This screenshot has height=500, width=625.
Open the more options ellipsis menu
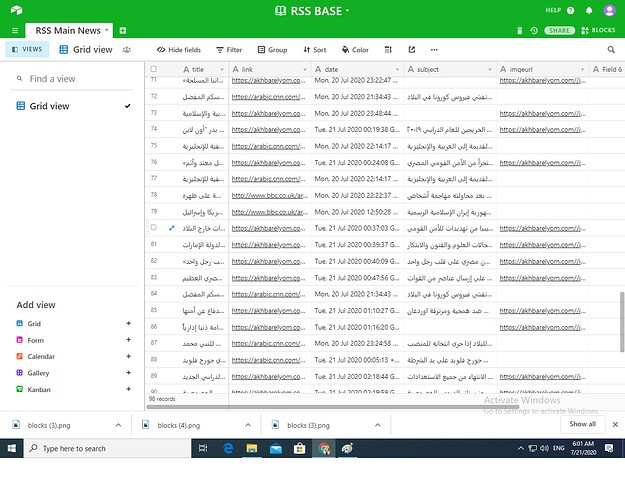click(x=434, y=49)
